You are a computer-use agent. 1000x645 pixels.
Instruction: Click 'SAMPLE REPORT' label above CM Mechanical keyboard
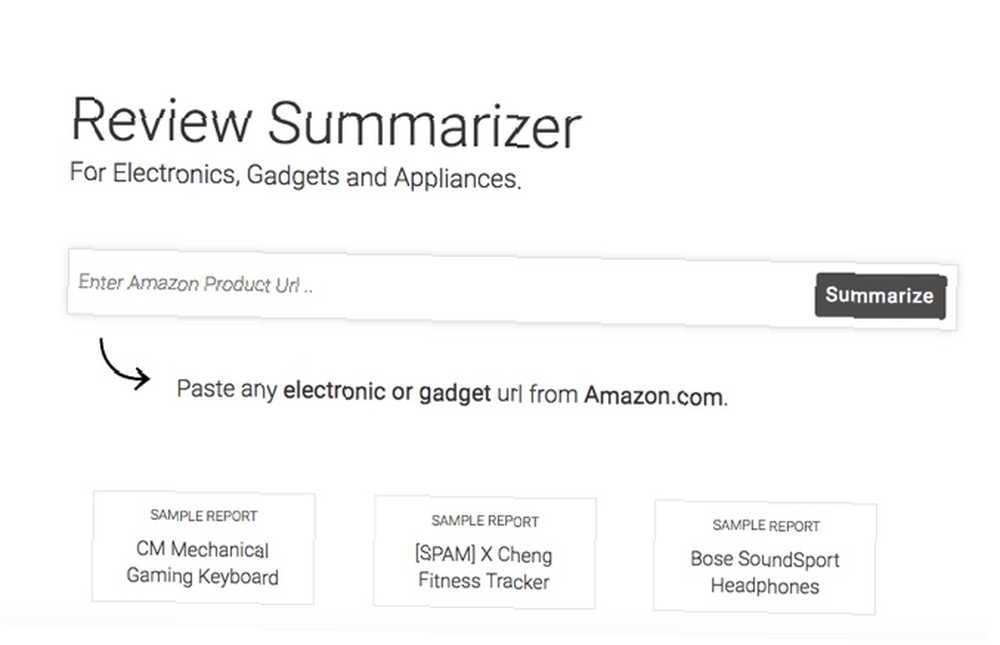pos(203,515)
